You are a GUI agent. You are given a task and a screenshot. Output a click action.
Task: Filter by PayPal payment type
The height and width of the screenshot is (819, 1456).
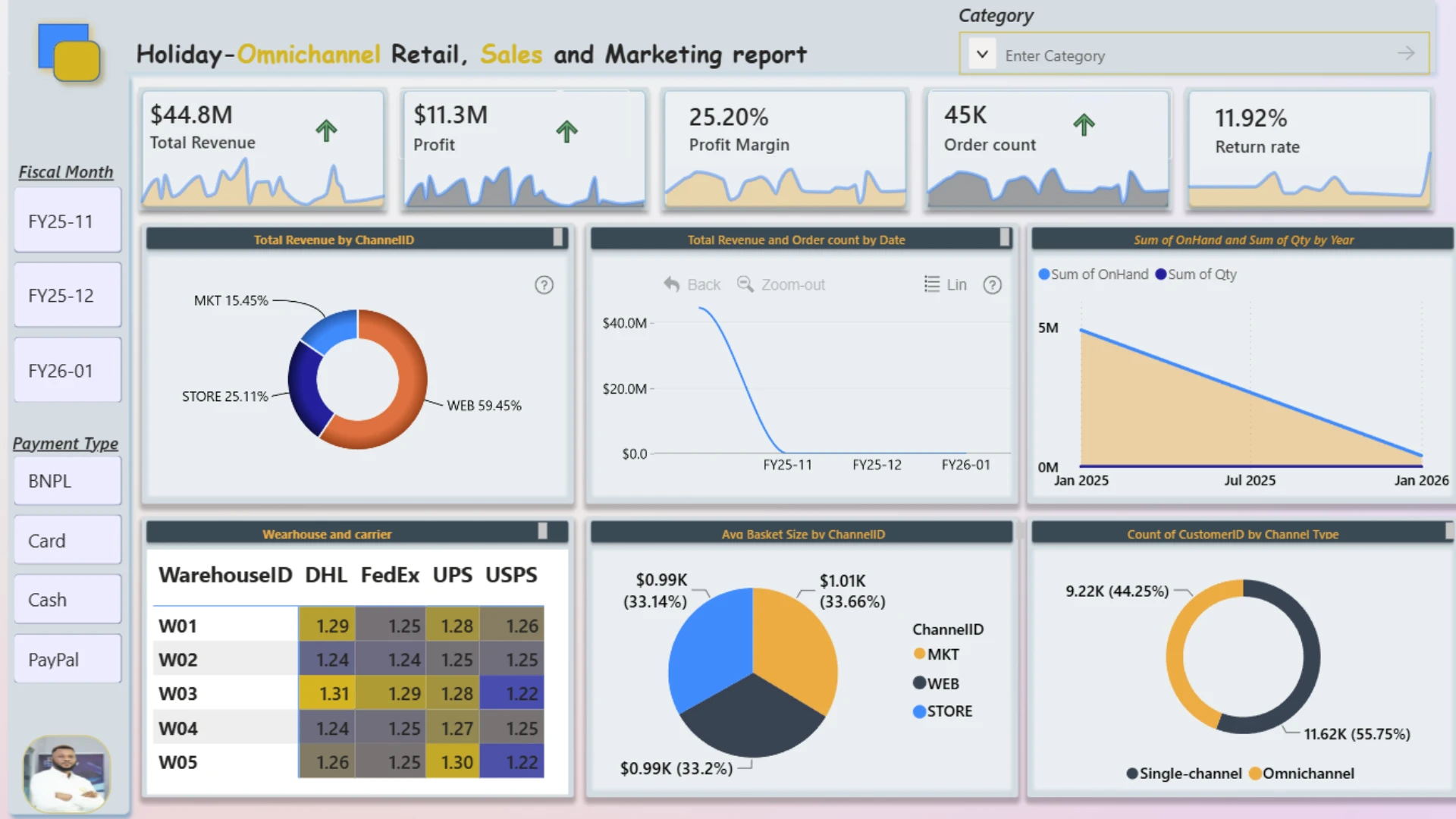pos(67,659)
